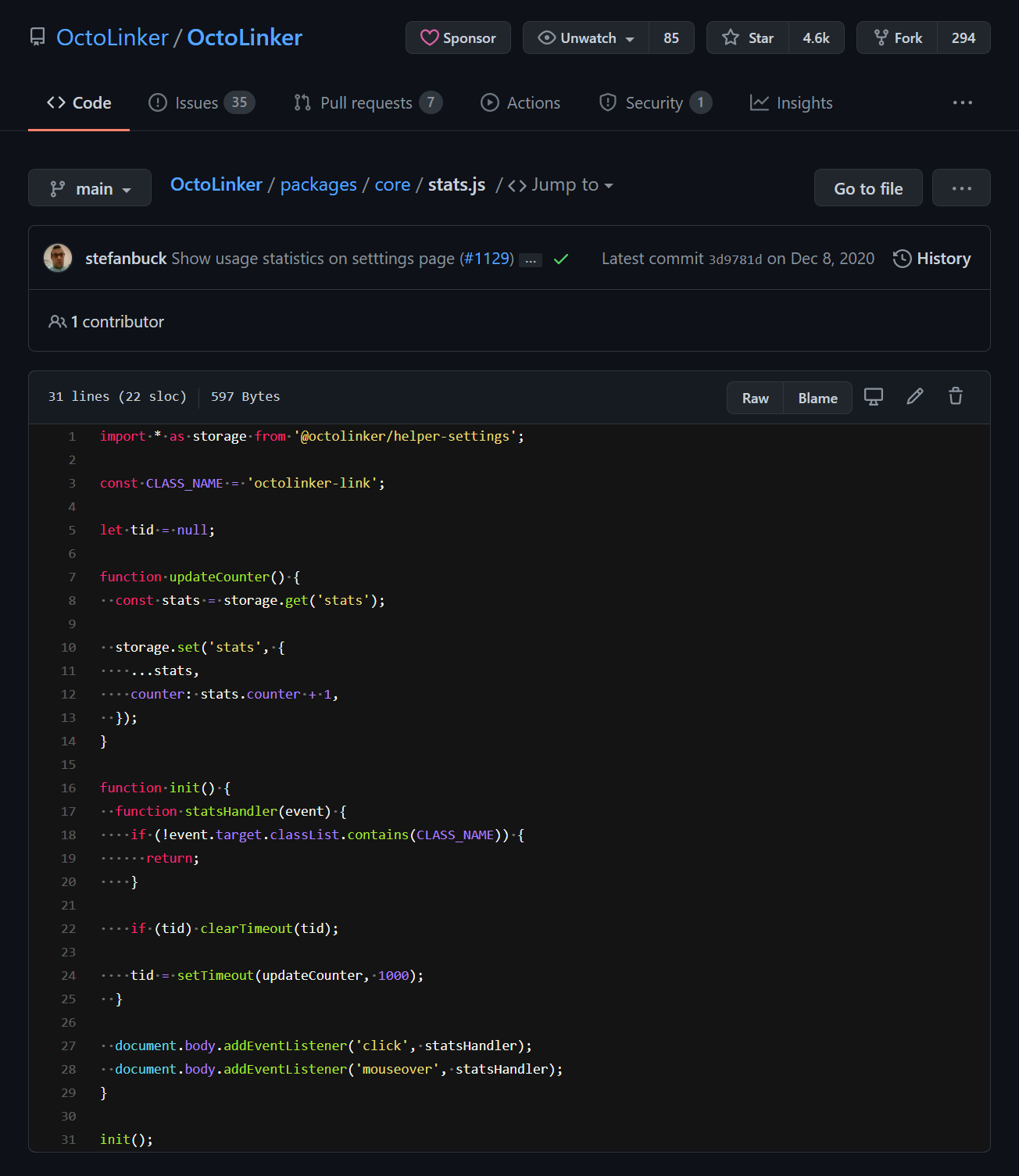Click the '1 contributor' text
The height and width of the screenshot is (1176, 1019).
[x=117, y=322]
